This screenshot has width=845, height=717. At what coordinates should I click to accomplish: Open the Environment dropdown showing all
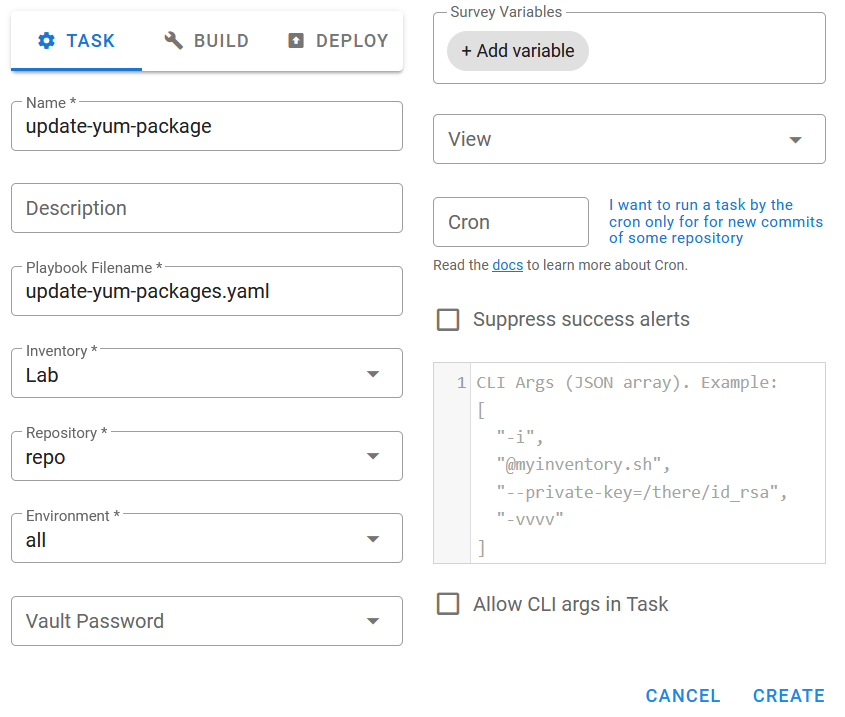pyautogui.click(x=207, y=539)
